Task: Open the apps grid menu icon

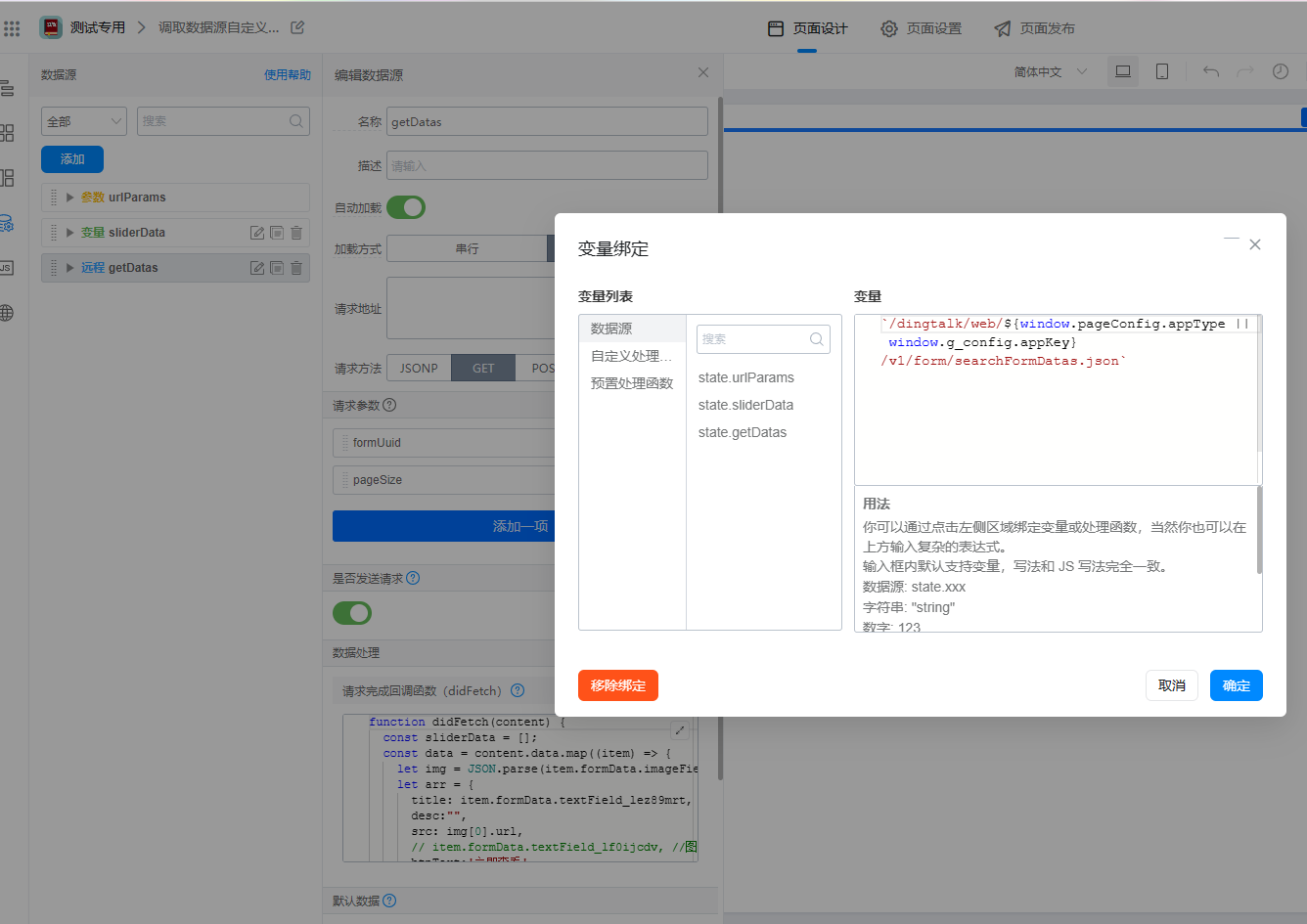Action: (x=12, y=28)
